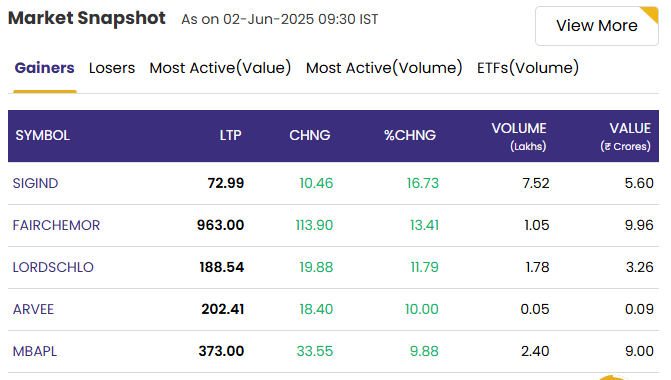This screenshot has height=380, width=671.
Task: Open the FAIRCHEMOR symbol link
Action: (56, 225)
